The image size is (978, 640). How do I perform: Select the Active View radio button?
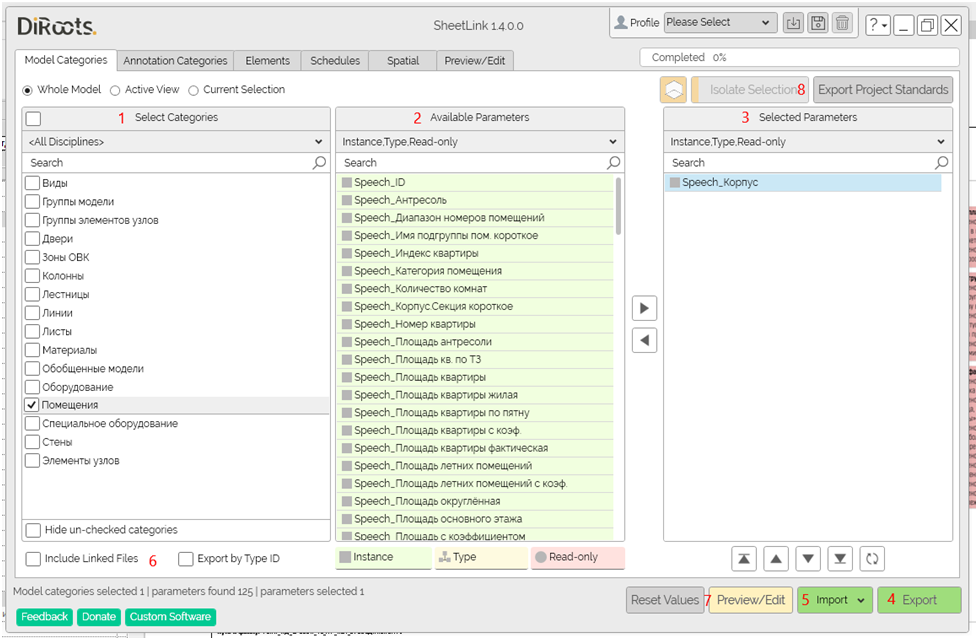pos(116,90)
